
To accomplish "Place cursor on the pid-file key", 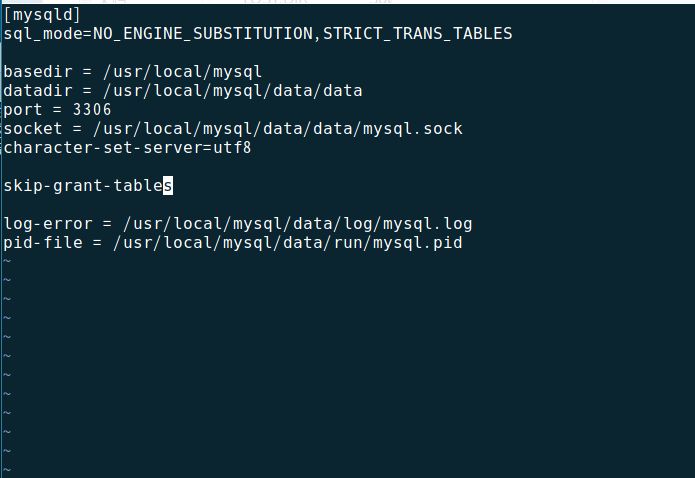I will pos(43,243).
